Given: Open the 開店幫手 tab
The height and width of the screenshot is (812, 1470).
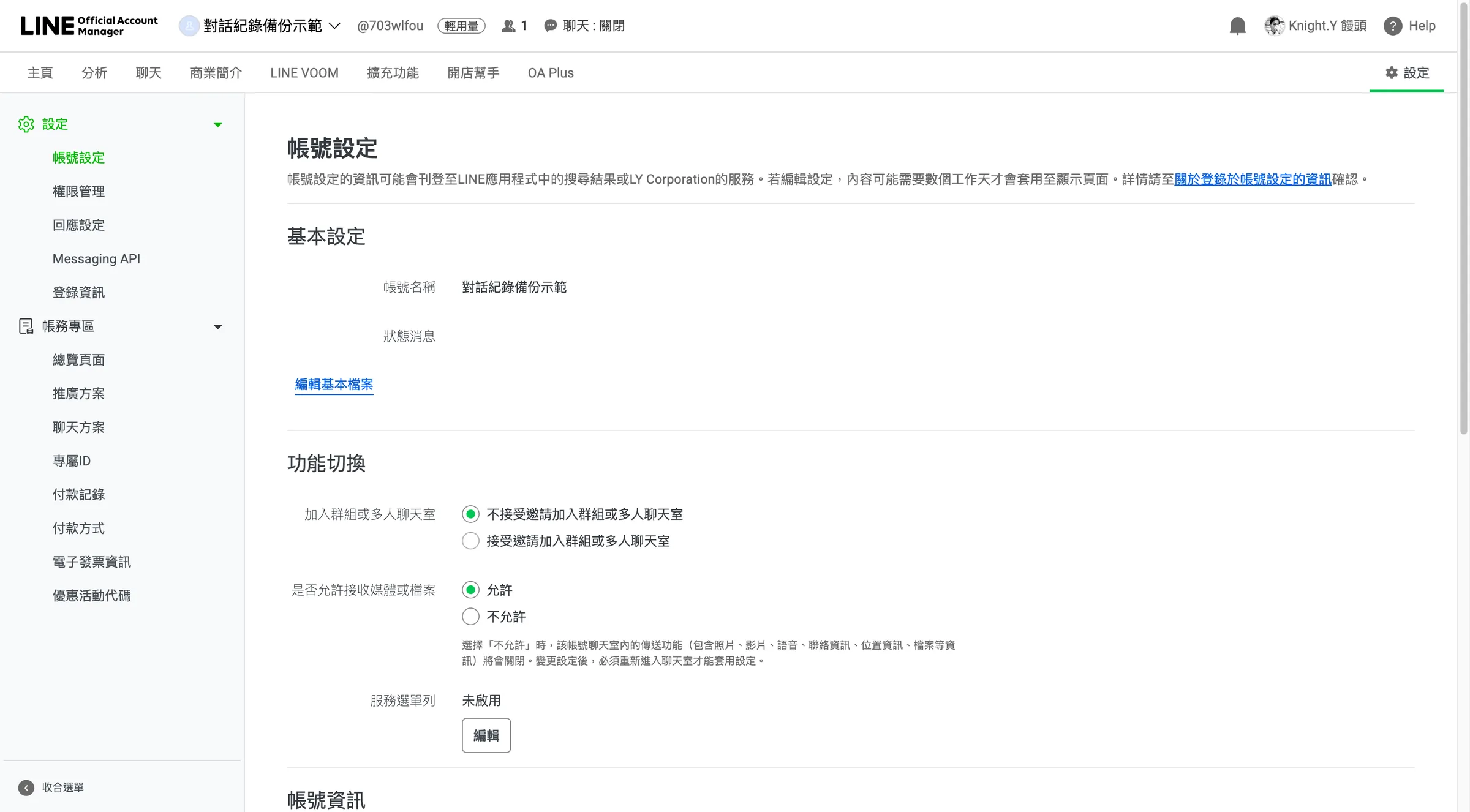Looking at the screenshot, I should 473,73.
